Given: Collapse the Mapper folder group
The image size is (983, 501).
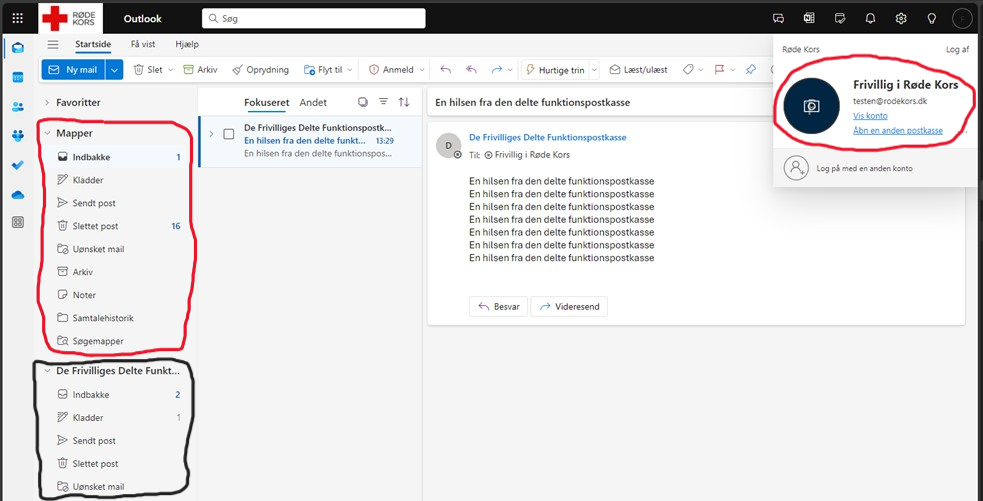Looking at the screenshot, I should coord(47,133).
